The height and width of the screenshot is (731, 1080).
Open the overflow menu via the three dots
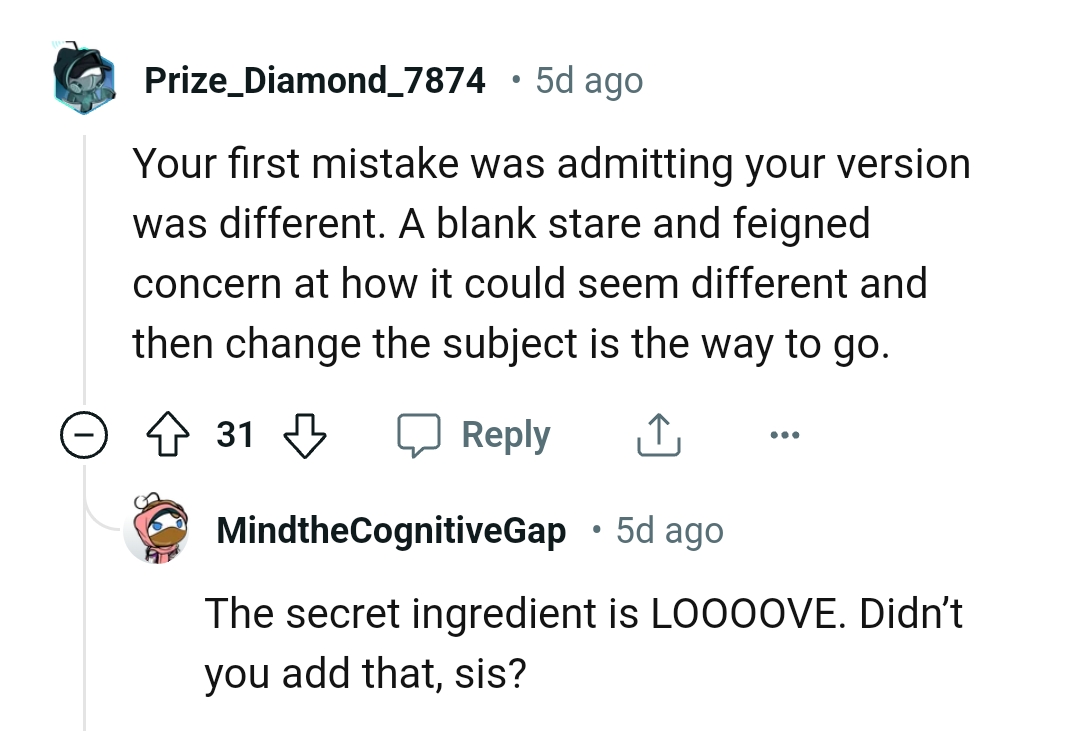click(x=786, y=434)
